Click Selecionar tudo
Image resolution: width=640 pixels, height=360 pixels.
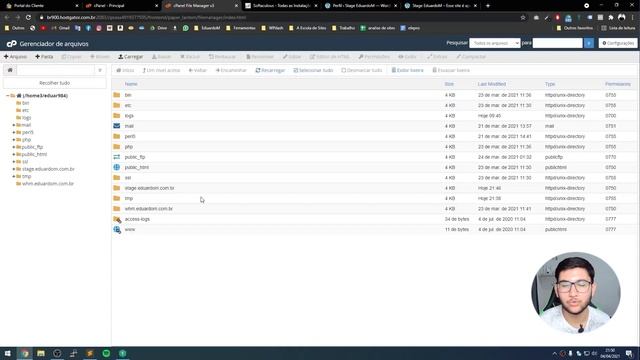pos(313,70)
